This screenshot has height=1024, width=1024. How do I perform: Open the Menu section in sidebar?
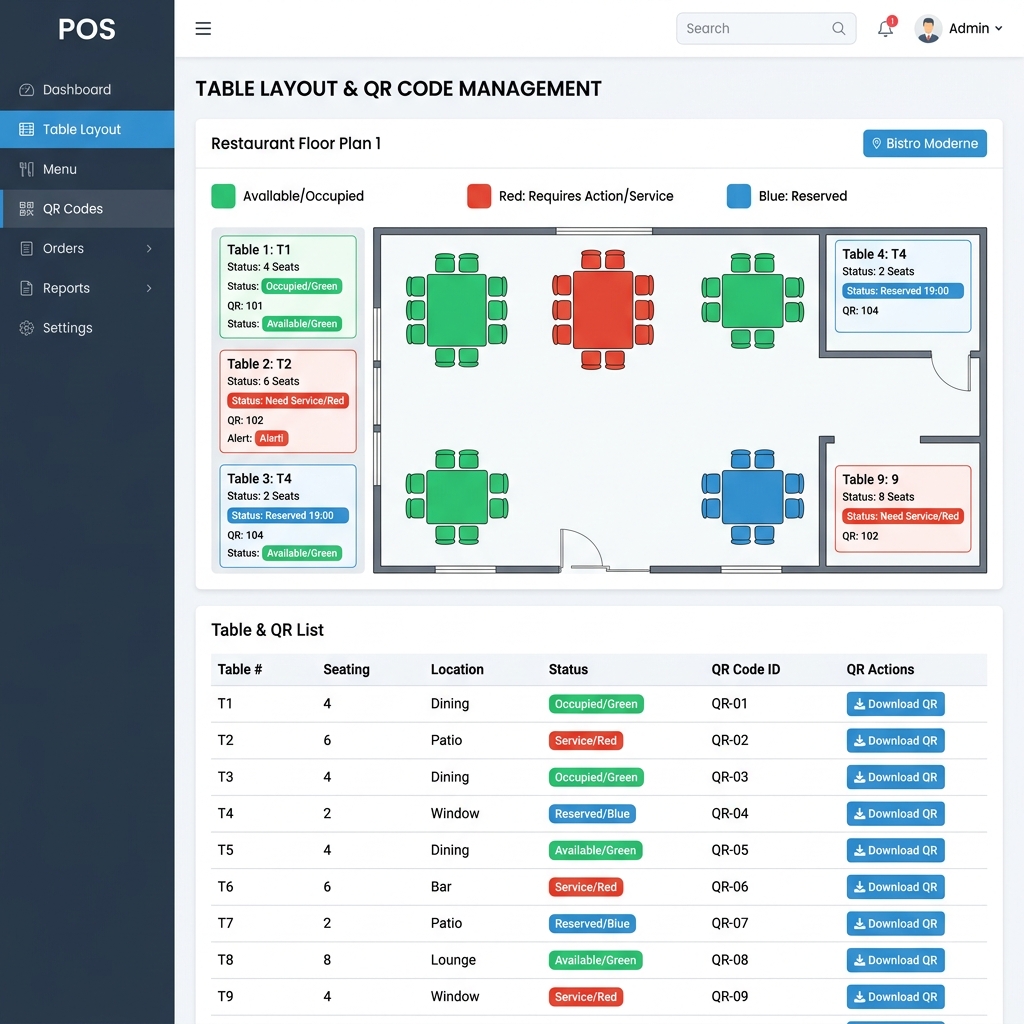87,169
